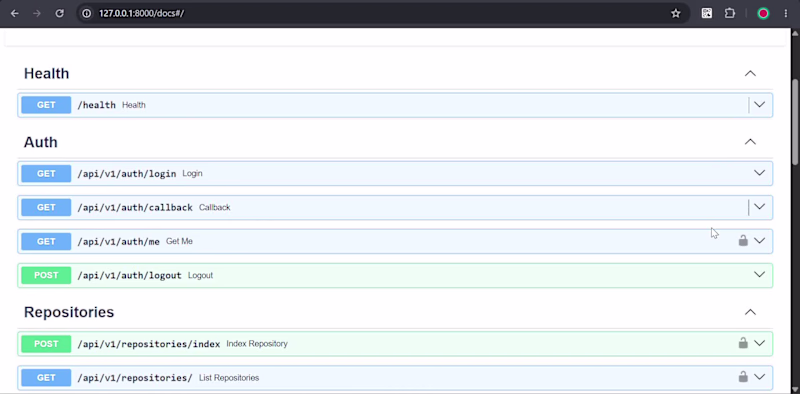
Task: Open the QR code extension icon
Action: click(707, 13)
